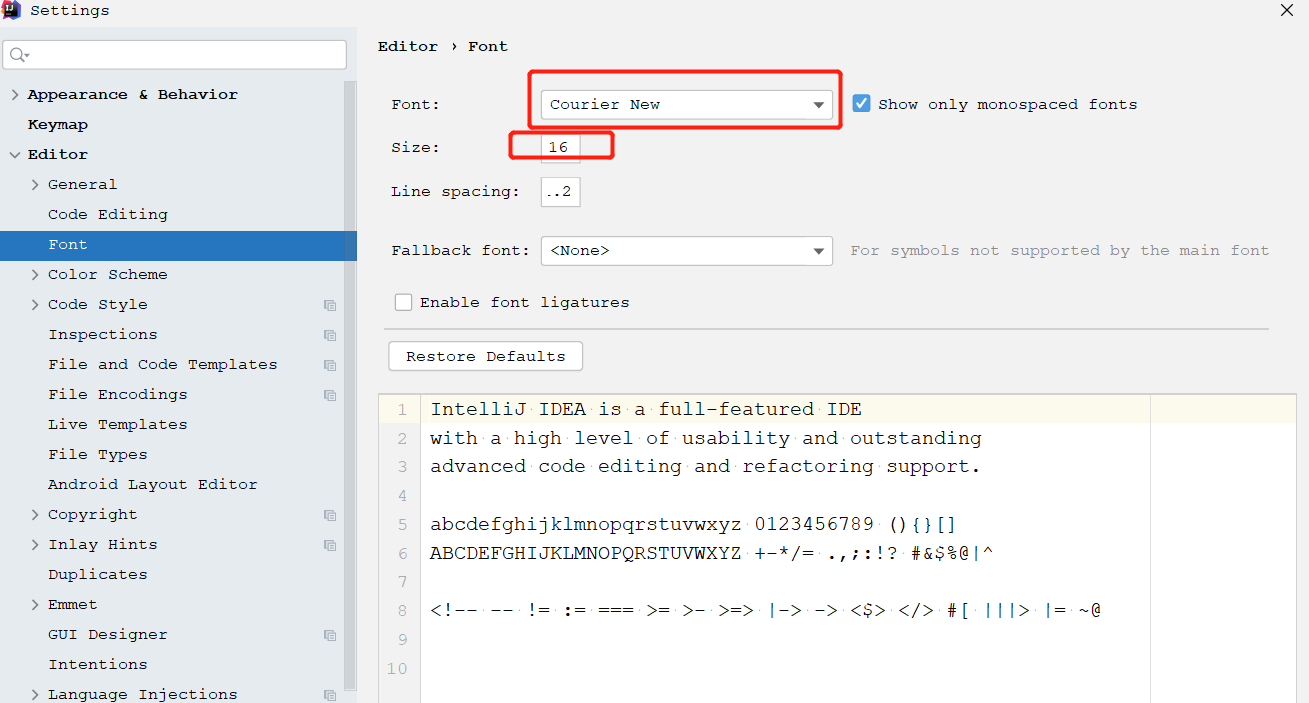Viewport: 1309px width, 703px height.
Task: Select Keymap in the settings tree
Action: [x=58, y=125]
